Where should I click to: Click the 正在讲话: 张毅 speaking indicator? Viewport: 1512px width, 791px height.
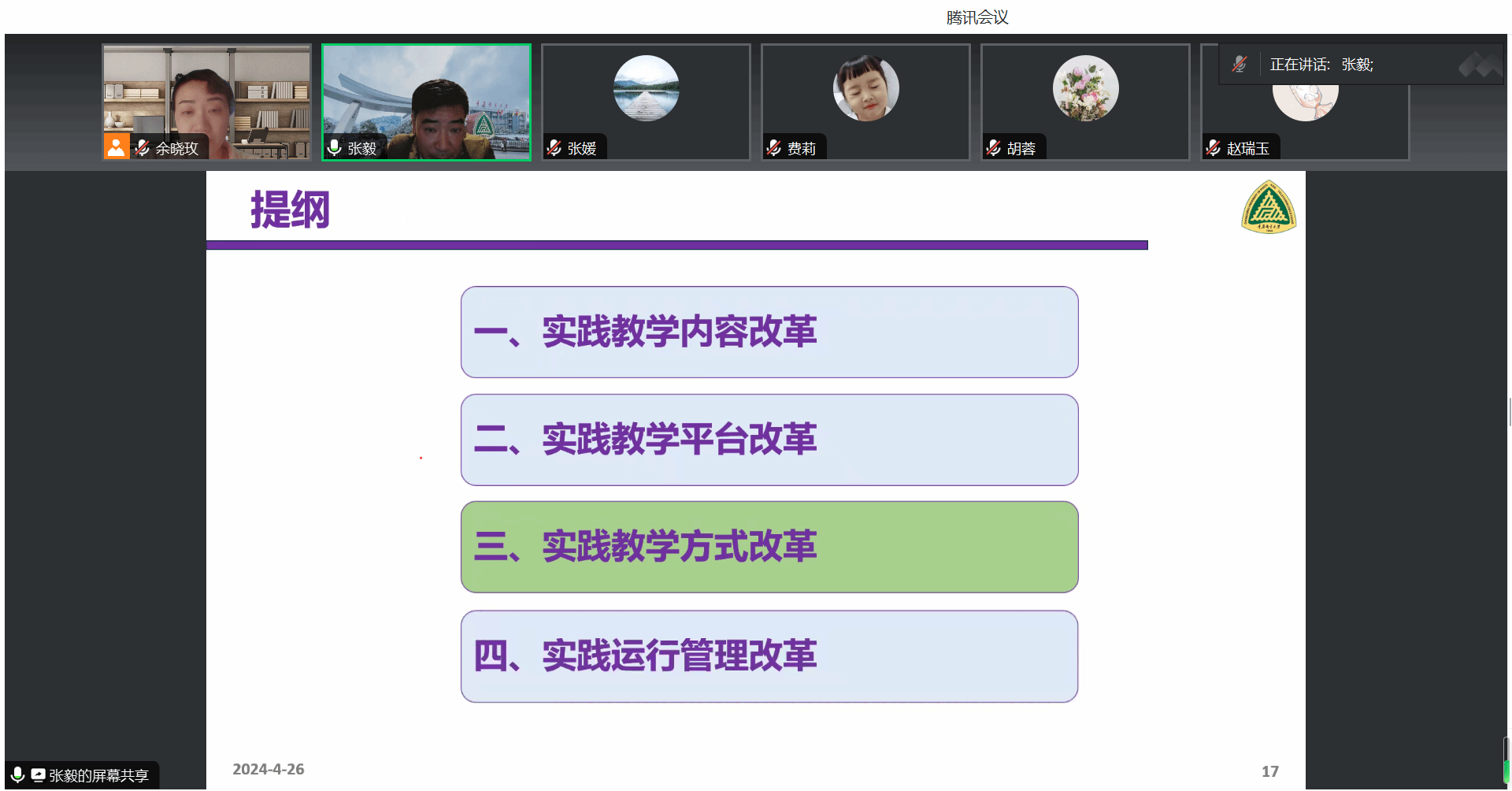pos(1321,65)
